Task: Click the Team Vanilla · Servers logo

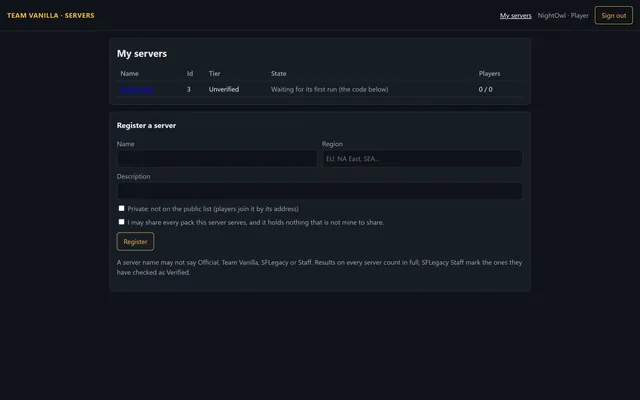Action: pyautogui.click(x=51, y=16)
